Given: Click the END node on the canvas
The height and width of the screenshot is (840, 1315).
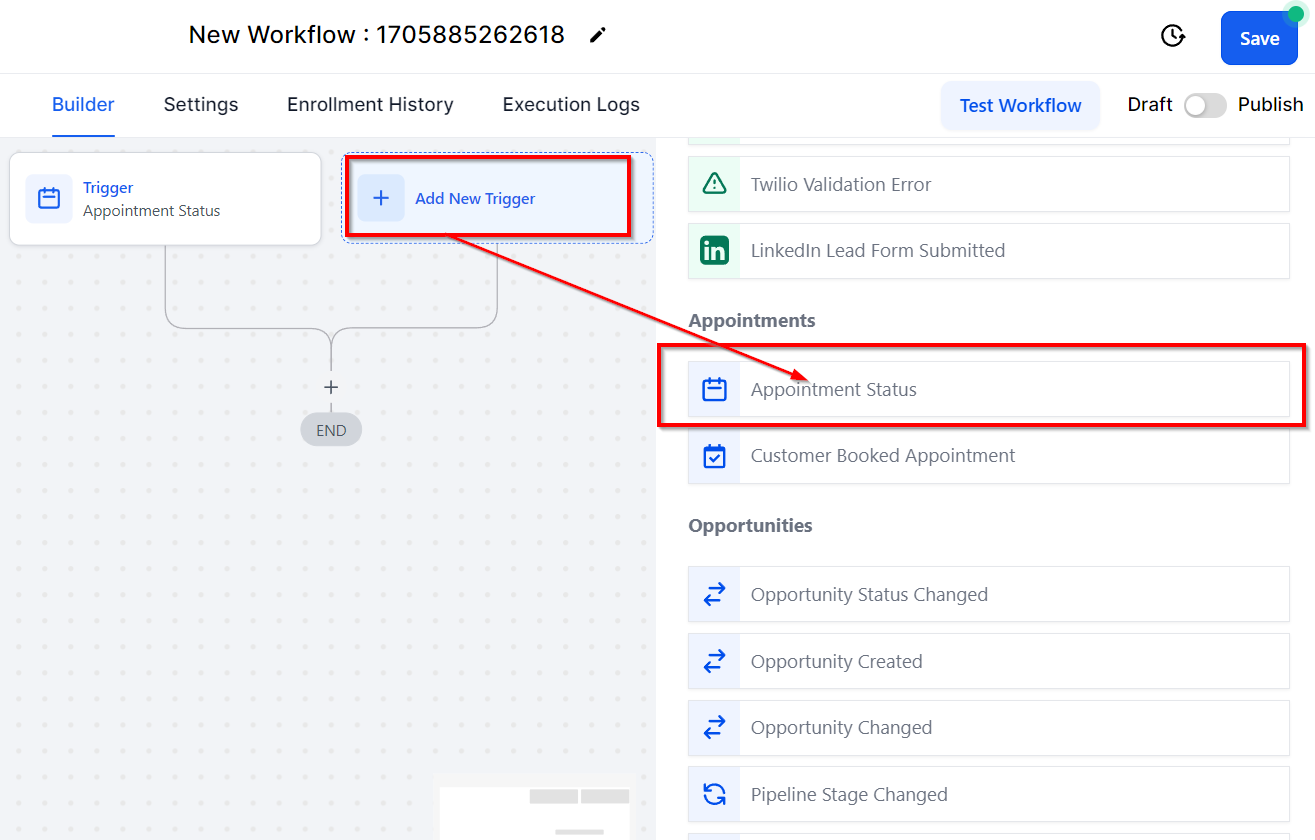Looking at the screenshot, I should pyautogui.click(x=331, y=430).
